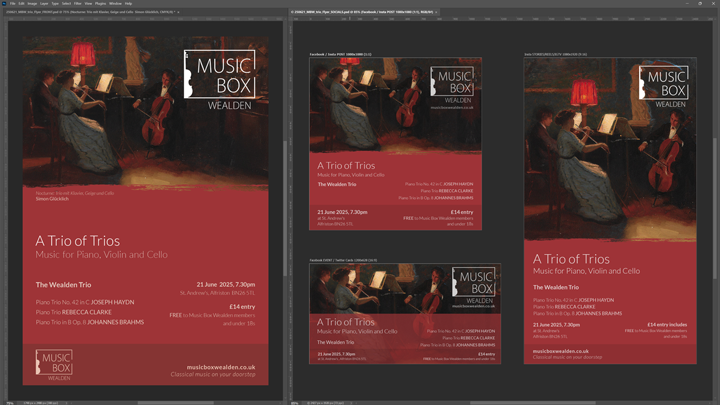Open the Help menu

point(129,3)
